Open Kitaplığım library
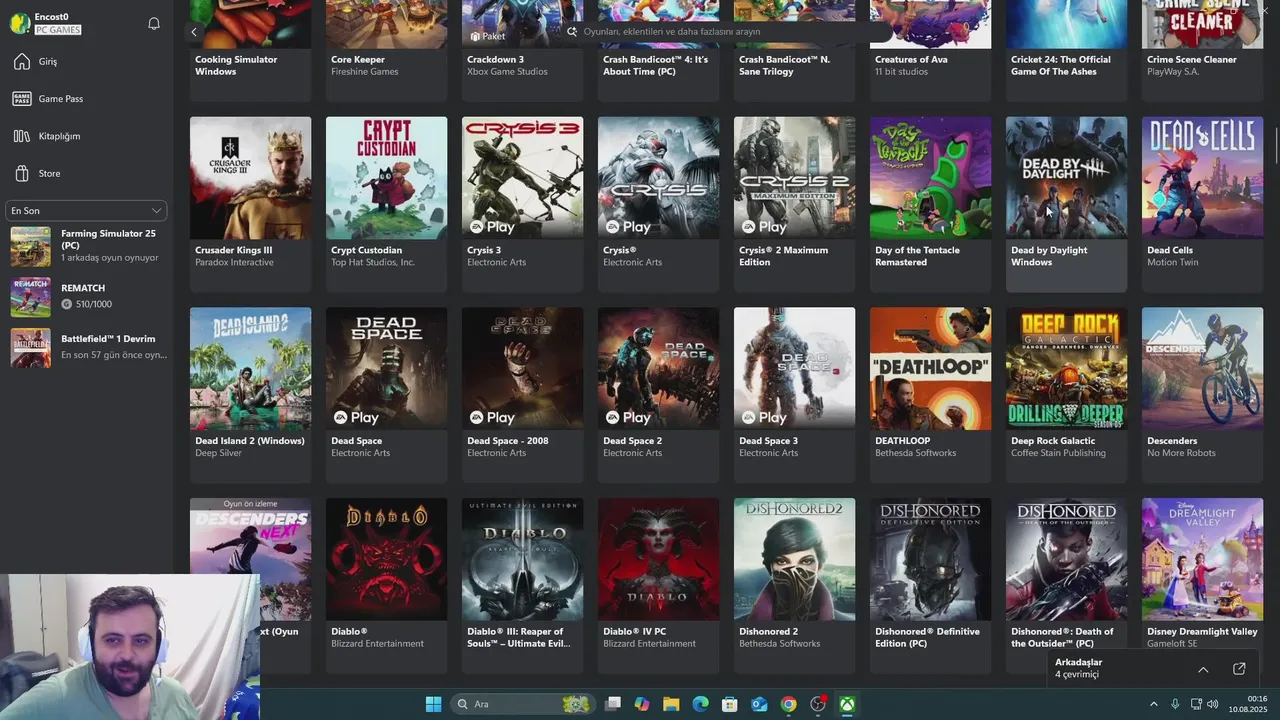Screen dimensions: 1280x720 pos(86,136)
